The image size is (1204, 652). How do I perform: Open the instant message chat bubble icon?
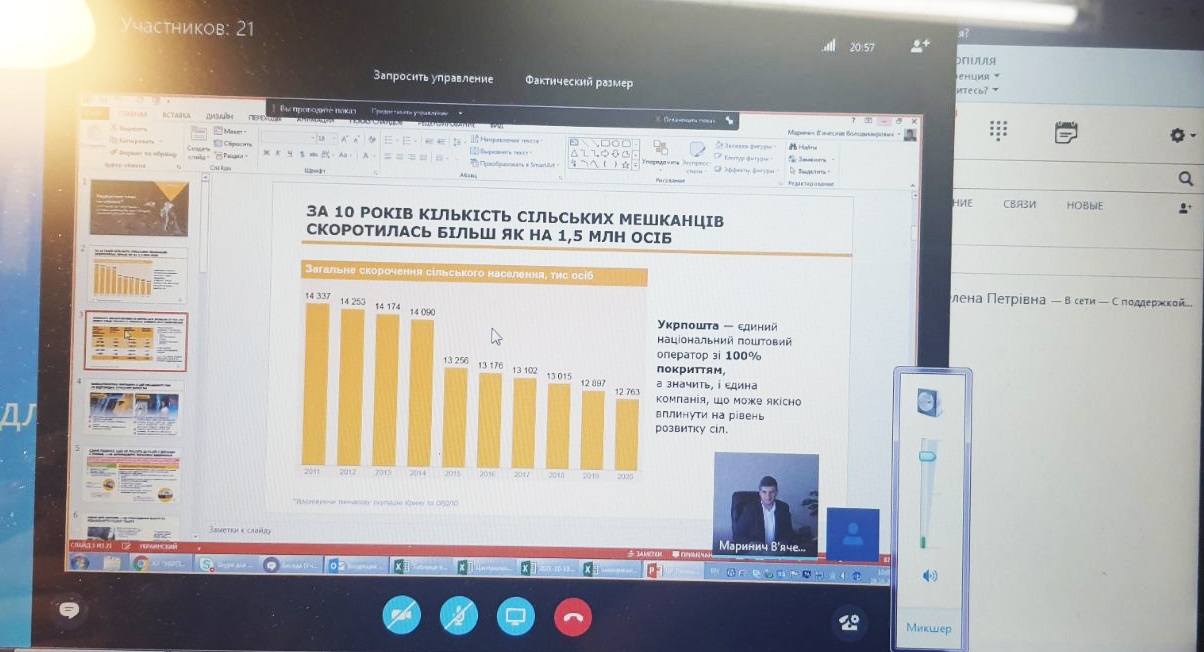(69, 610)
